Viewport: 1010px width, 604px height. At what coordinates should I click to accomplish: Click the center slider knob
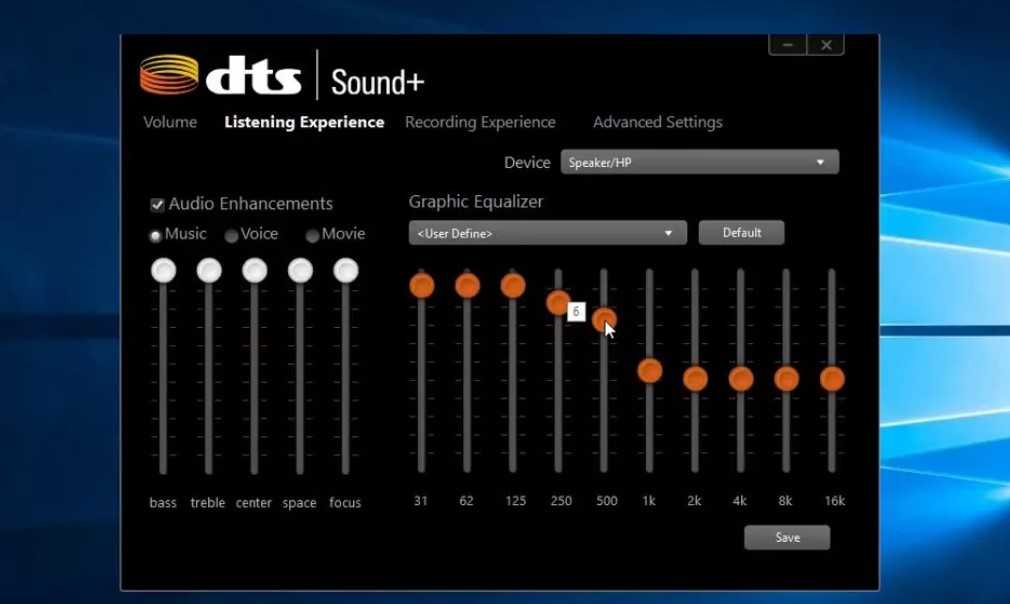(x=254, y=270)
